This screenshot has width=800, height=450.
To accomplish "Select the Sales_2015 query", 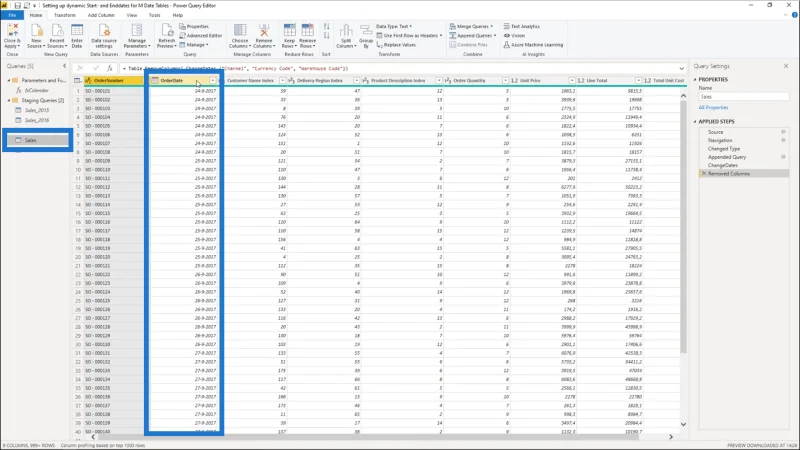I will 37,110.
